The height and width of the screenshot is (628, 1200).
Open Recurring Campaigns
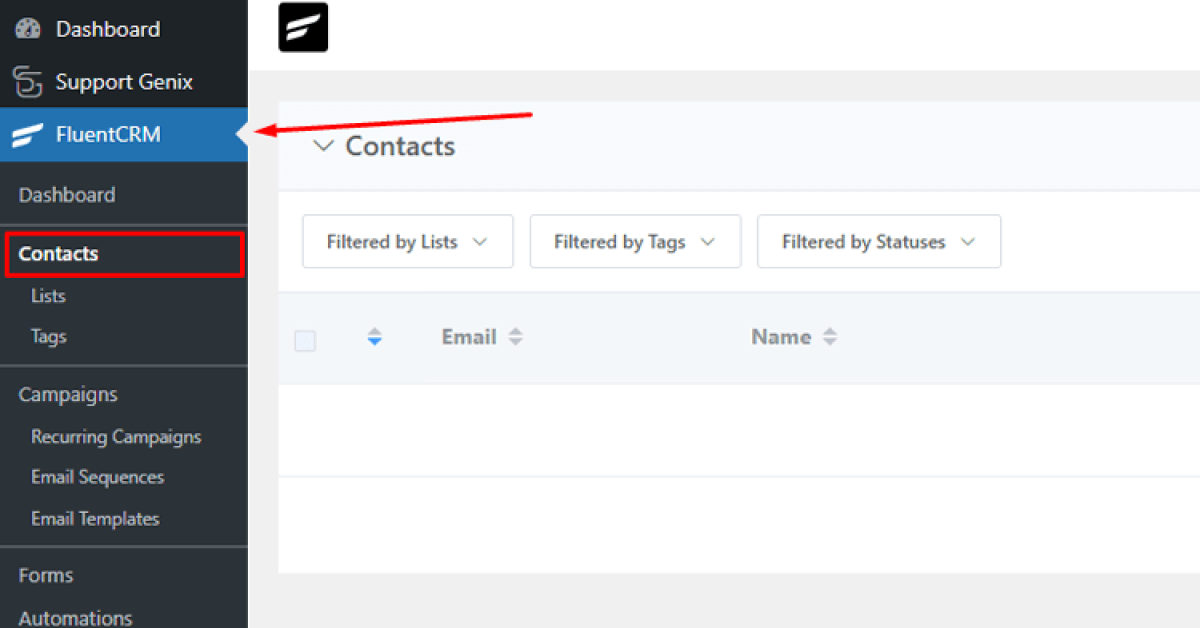(116, 437)
